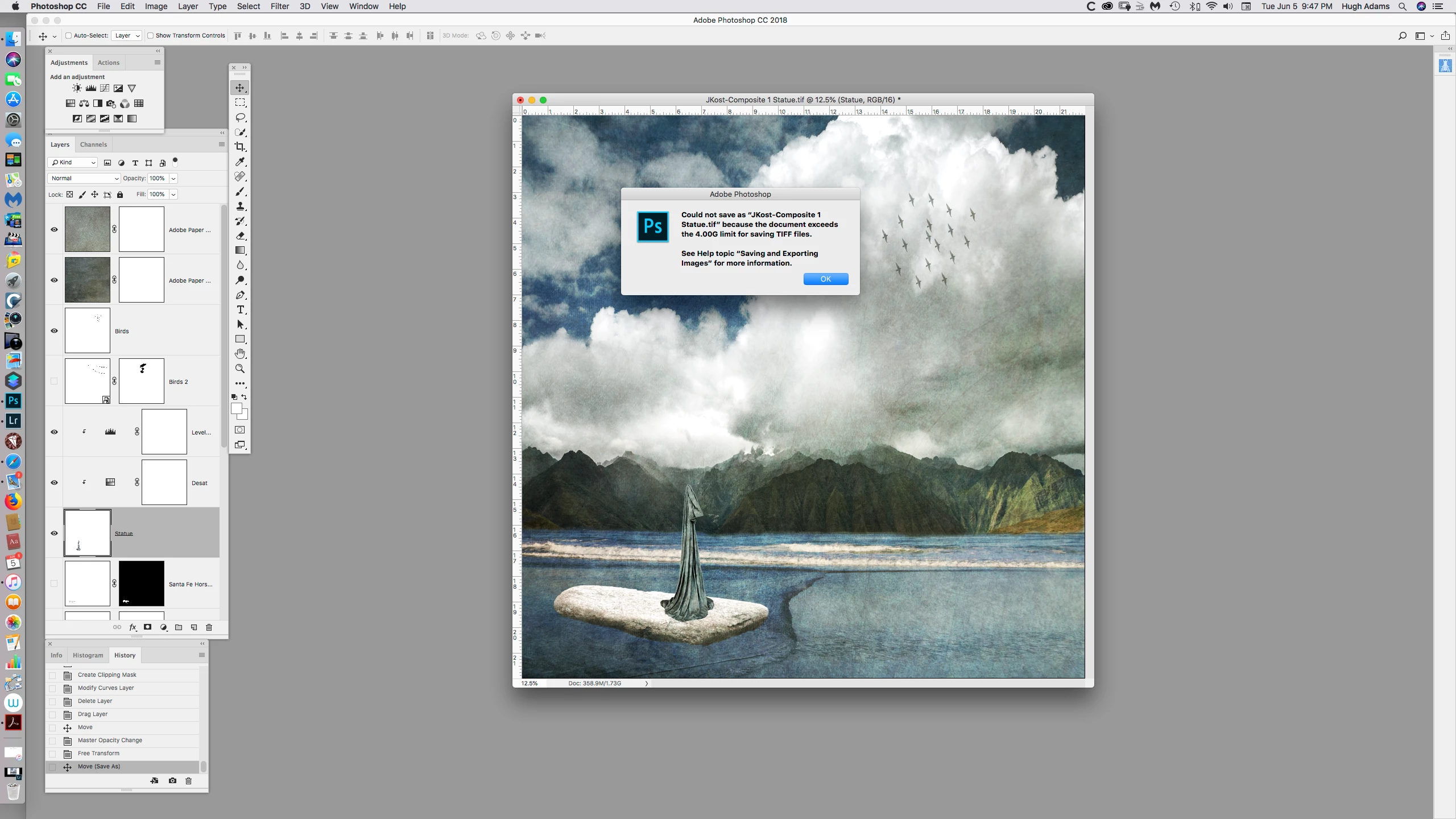Open the Kind filter dropdown
Viewport: 1456px width, 819px height.
click(x=73, y=163)
